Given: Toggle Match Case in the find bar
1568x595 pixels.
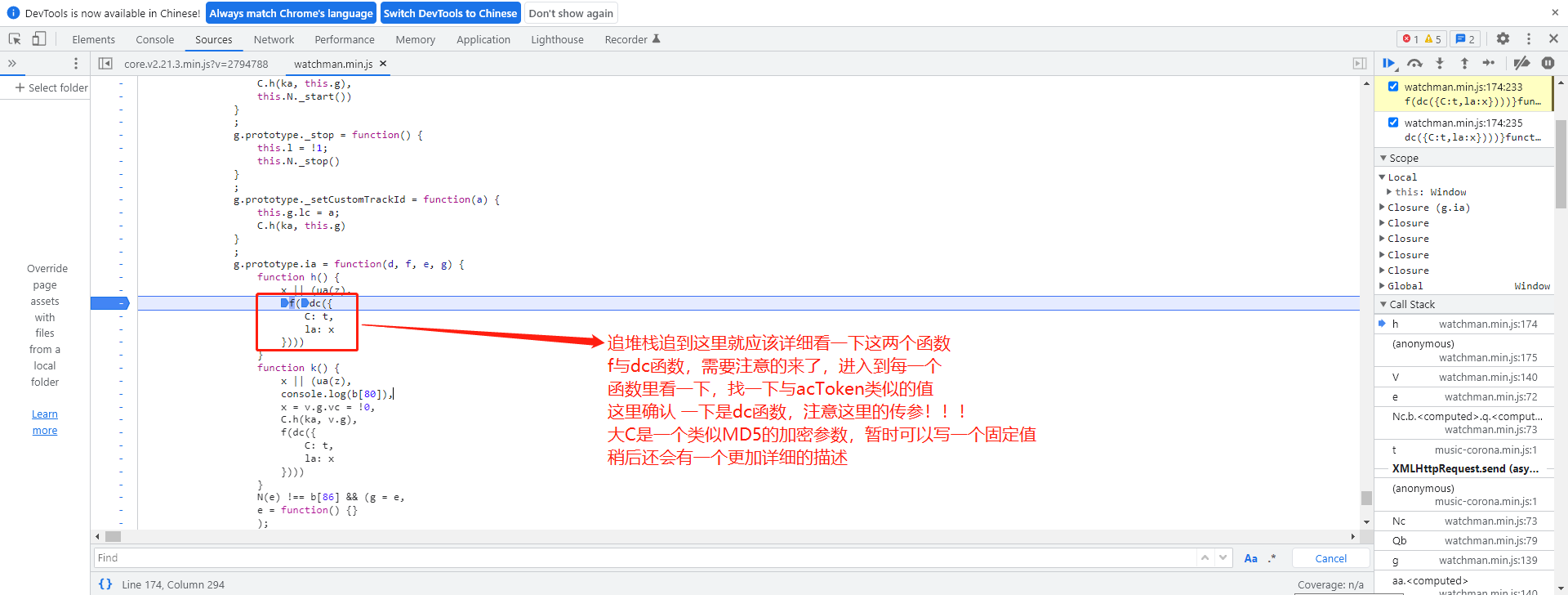Looking at the screenshot, I should (x=1250, y=558).
